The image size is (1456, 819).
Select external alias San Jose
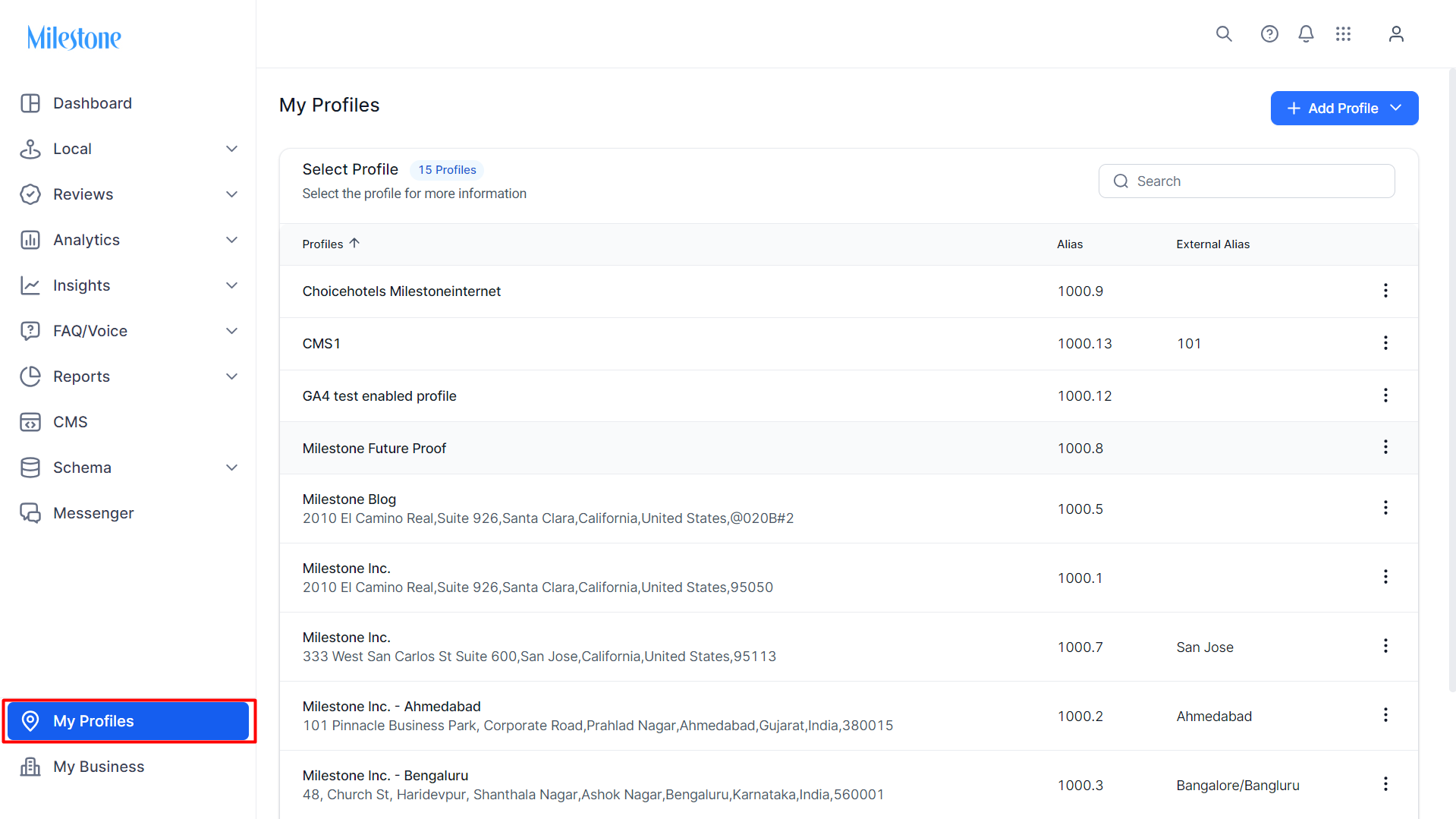click(1205, 647)
